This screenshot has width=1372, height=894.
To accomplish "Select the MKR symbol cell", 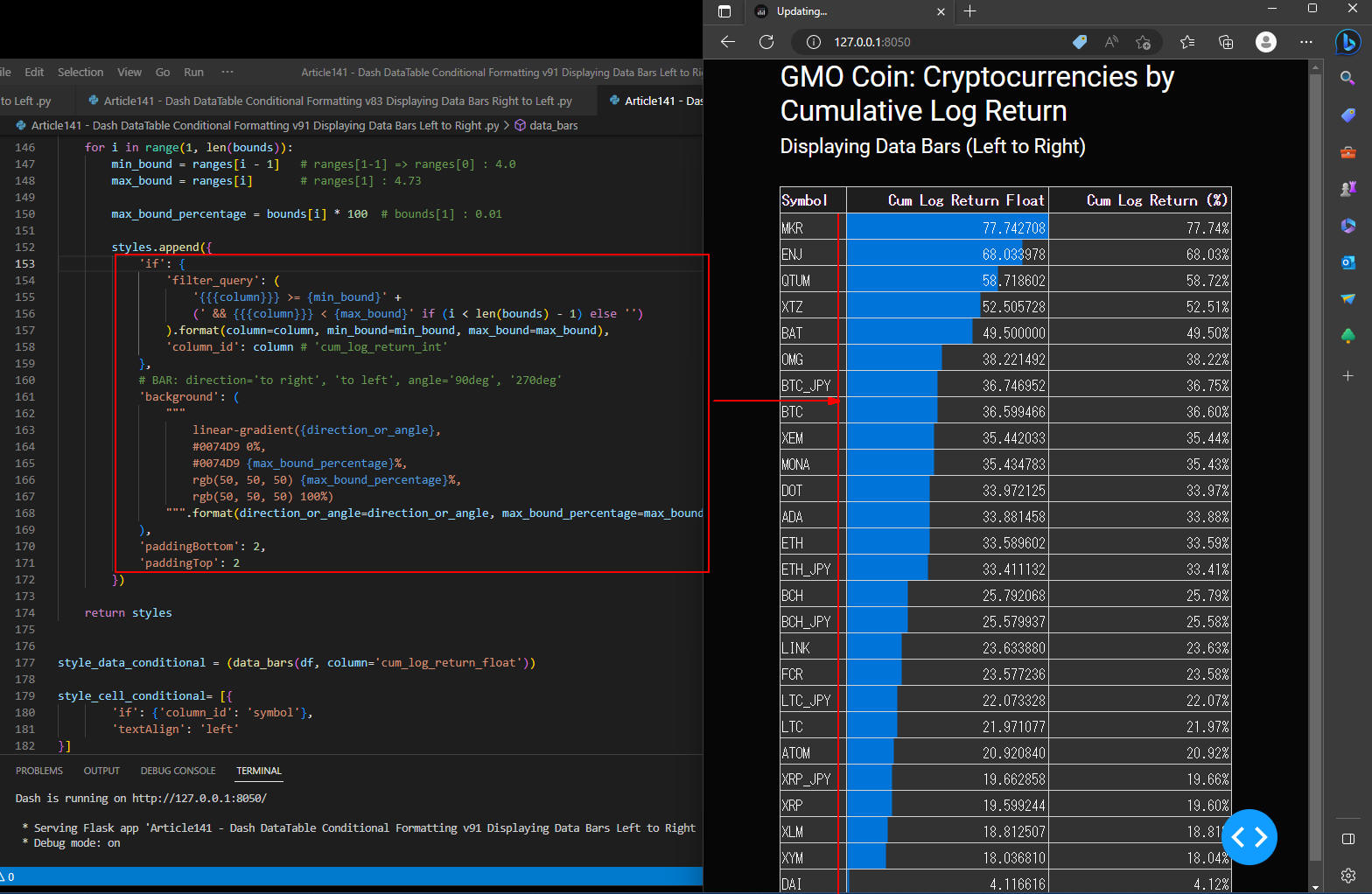I will (813, 227).
